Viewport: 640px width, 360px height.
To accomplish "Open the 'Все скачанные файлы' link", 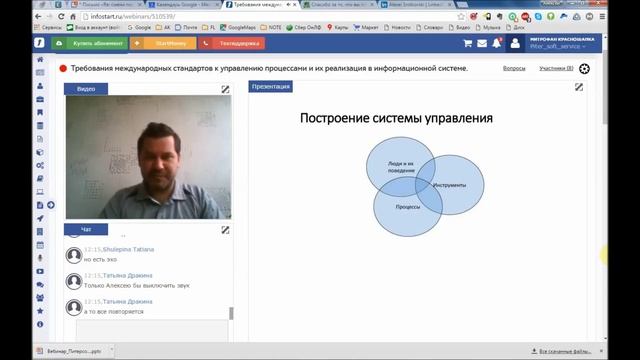I will pyautogui.click(x=562, y=351).
